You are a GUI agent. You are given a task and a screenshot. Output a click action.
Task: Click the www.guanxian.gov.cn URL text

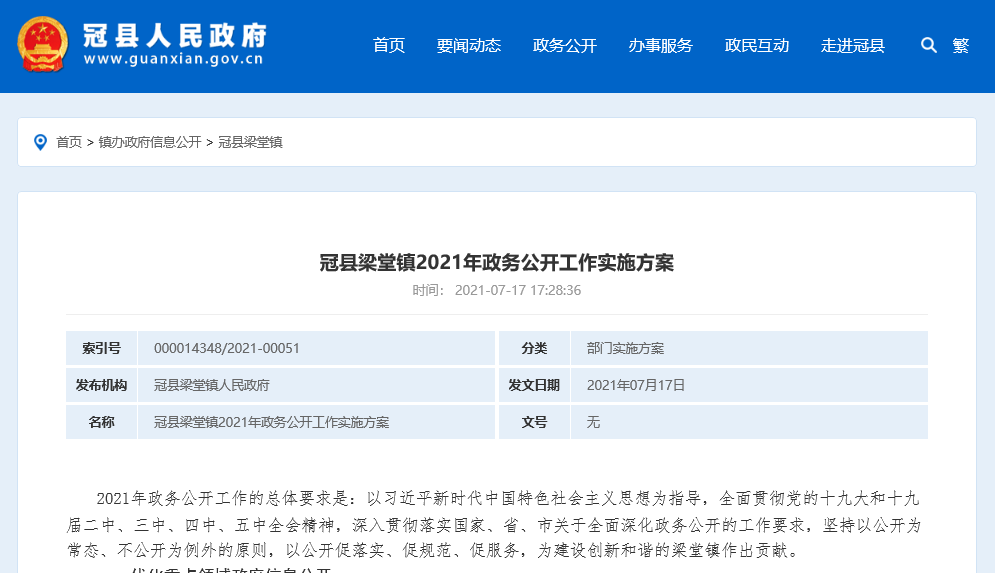pyautogui.click(x=173, y=59)
